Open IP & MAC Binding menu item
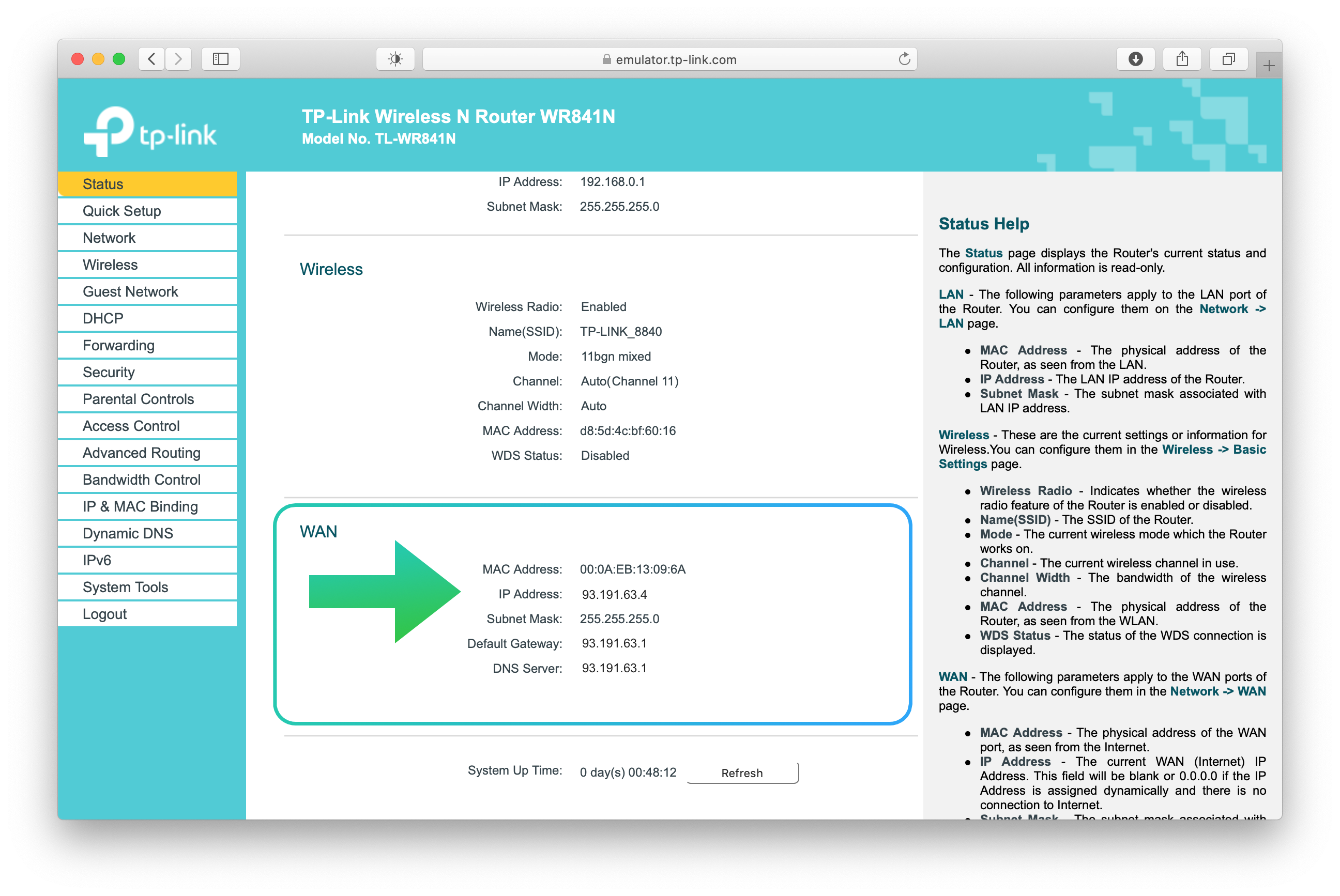This screenshot has height=896, width=1340. [x=147, y=506]
